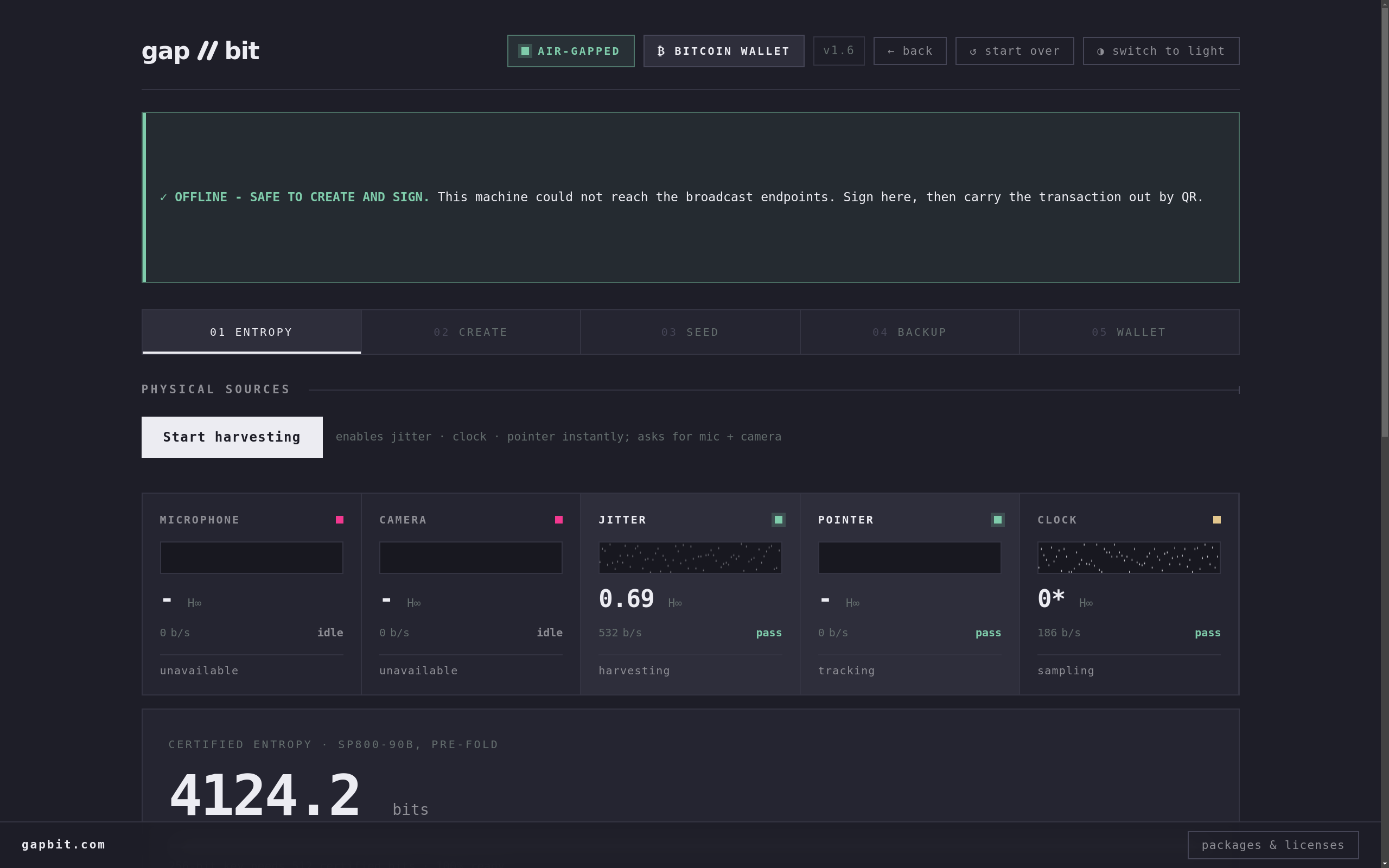Select the 04 BACKUP tab
Viewport: 1389px width, 868px height.
[909, 332]
